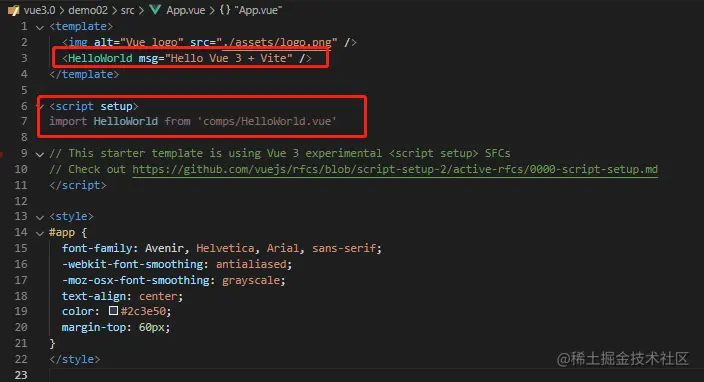Collapse the #app rule at line 14

[40, 233]
